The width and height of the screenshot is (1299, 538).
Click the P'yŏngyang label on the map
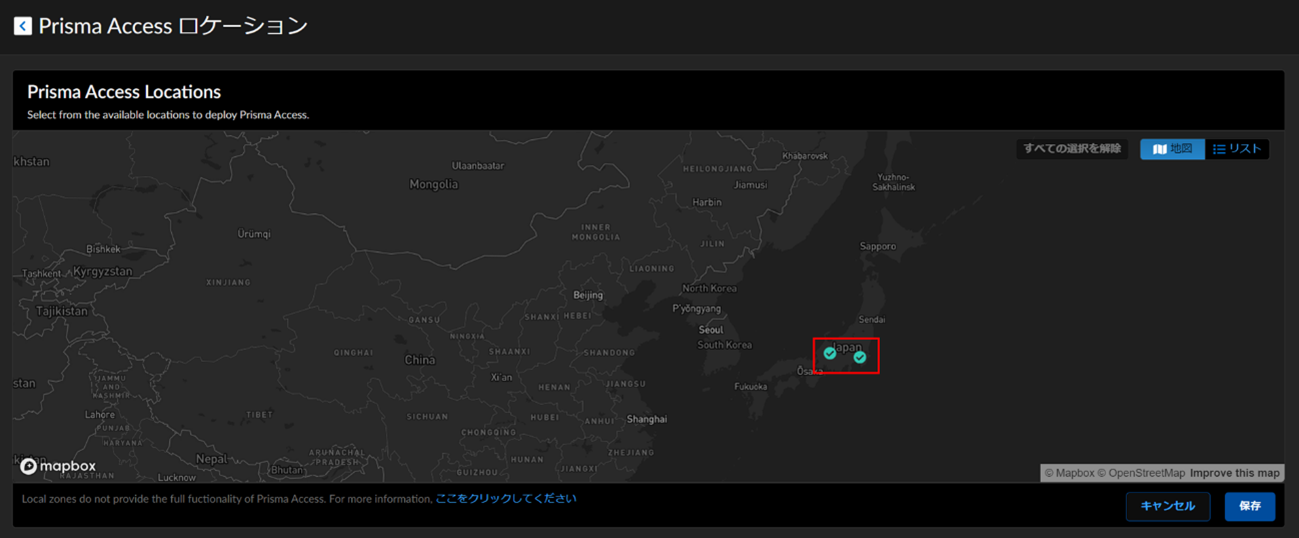coord(696,309)
